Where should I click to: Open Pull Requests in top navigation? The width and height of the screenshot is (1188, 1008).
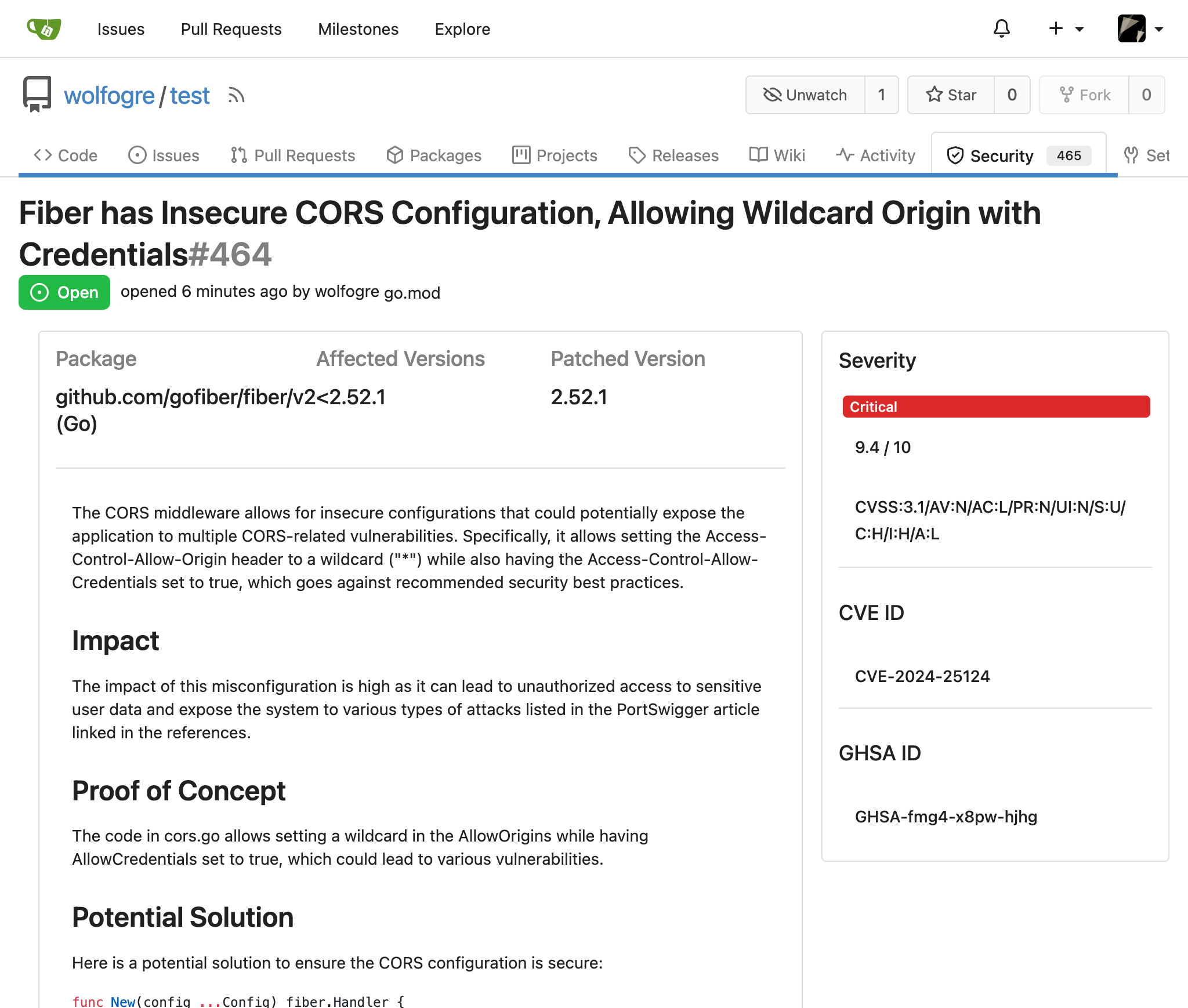pyautogui.click(x=231, y=29)
